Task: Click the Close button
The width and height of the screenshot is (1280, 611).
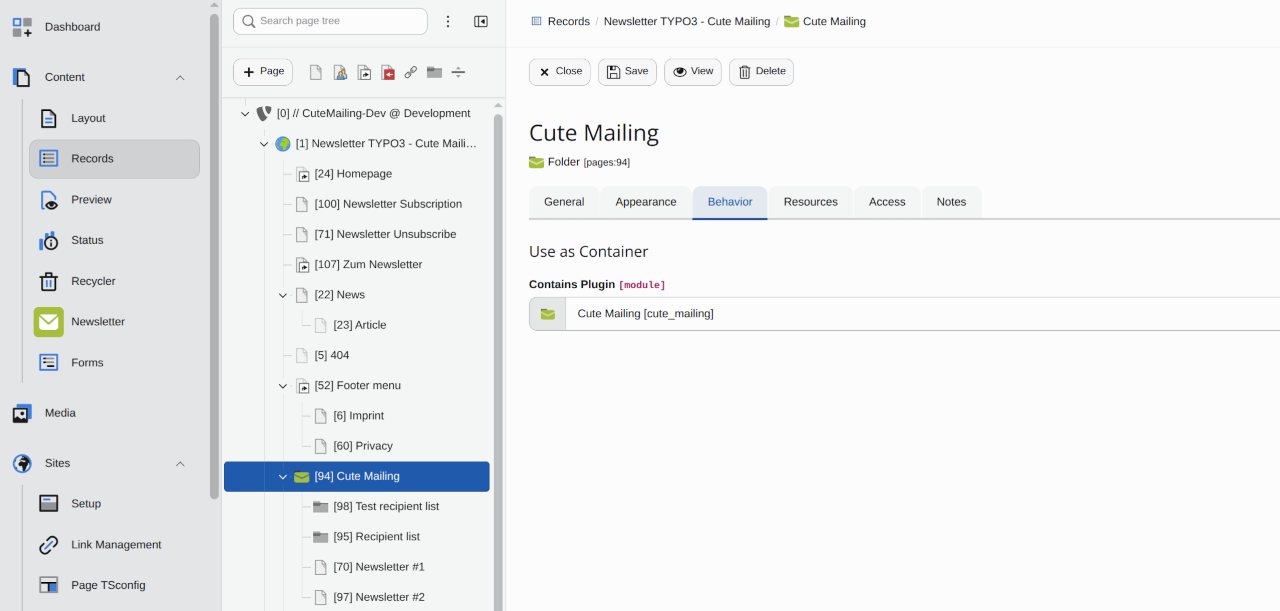Action: (560, 72)
